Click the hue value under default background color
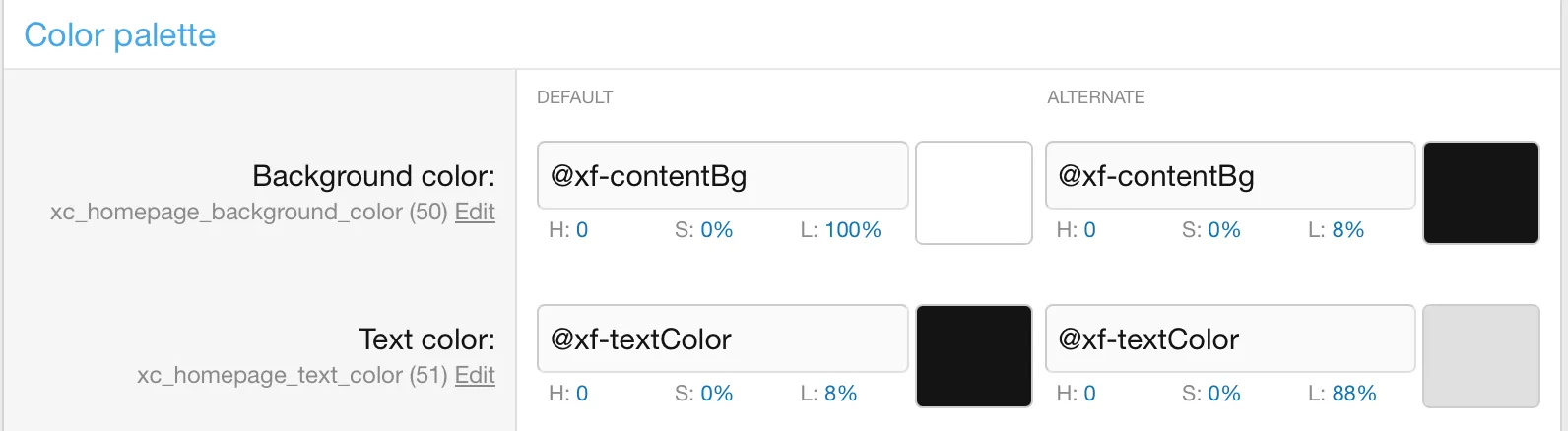The image size is (1568, 431). click(582, 230)
